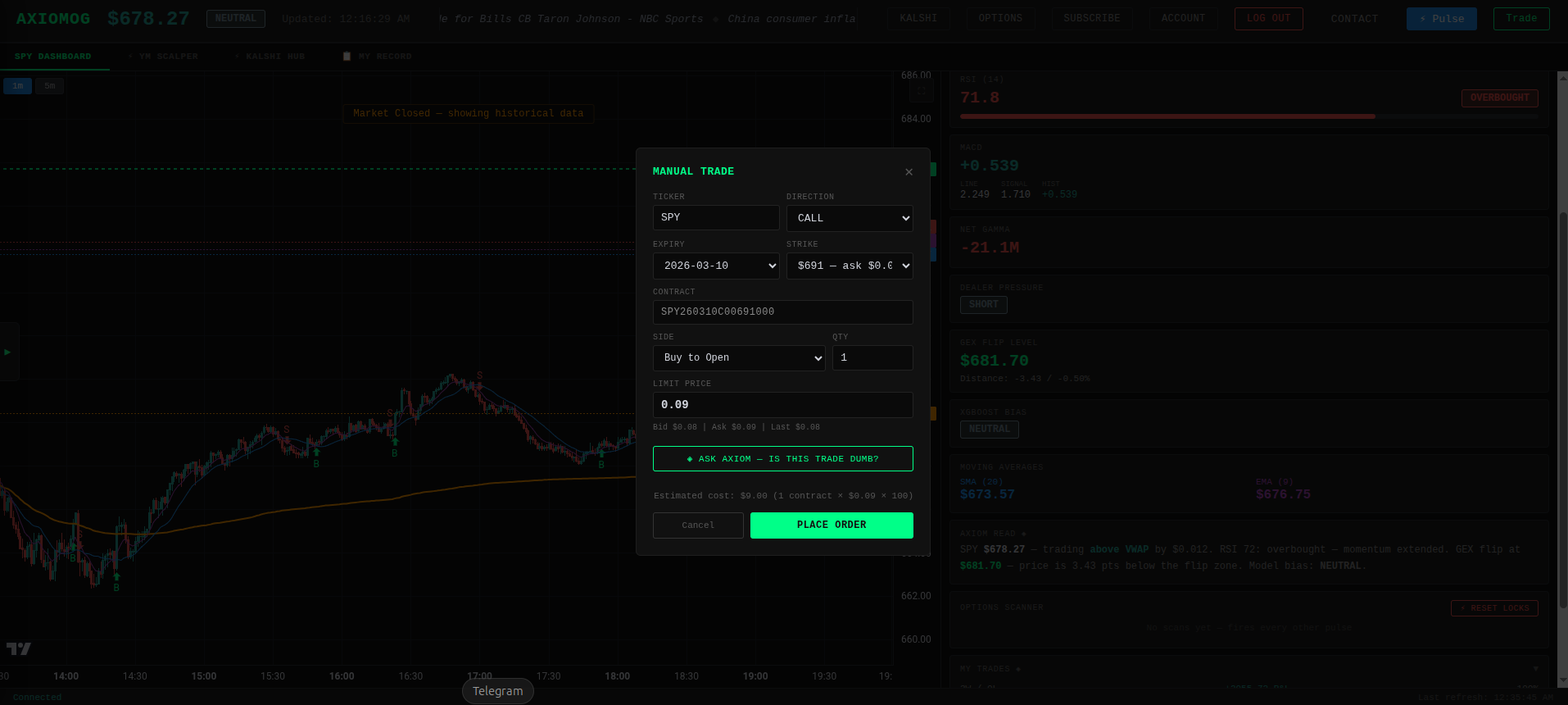This screenshot has width=1568, height=705.
Task: Click the Kalshi nav button
Action: [x=918, y=18]
